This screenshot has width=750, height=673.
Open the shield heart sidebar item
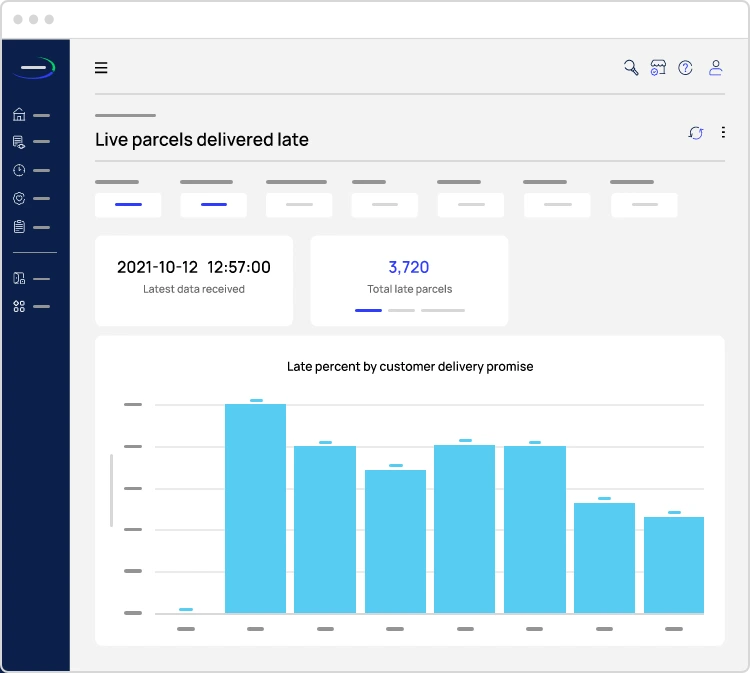[x=19, y=199]
